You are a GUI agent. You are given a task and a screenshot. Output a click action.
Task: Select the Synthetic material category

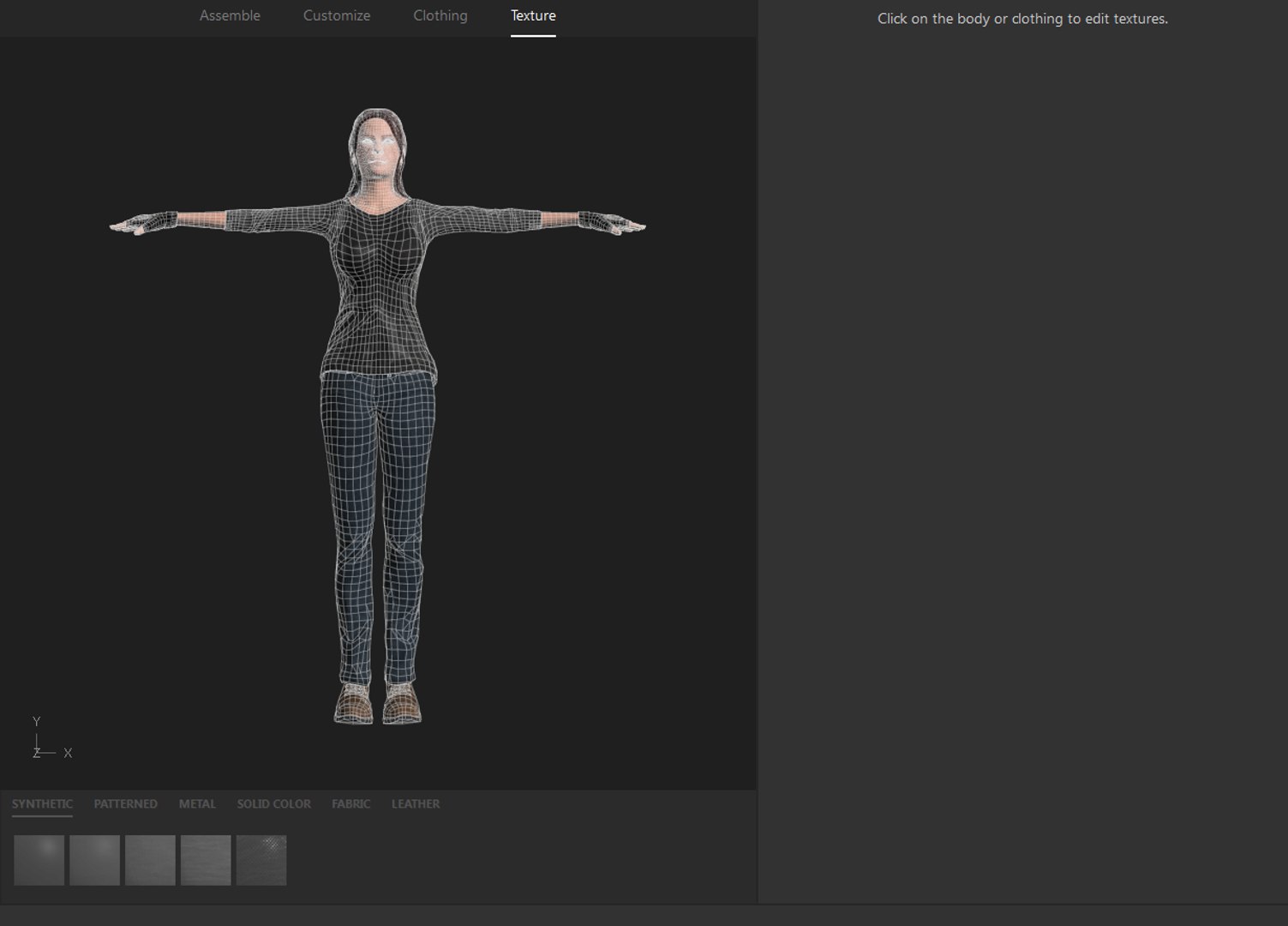(42, 803)
